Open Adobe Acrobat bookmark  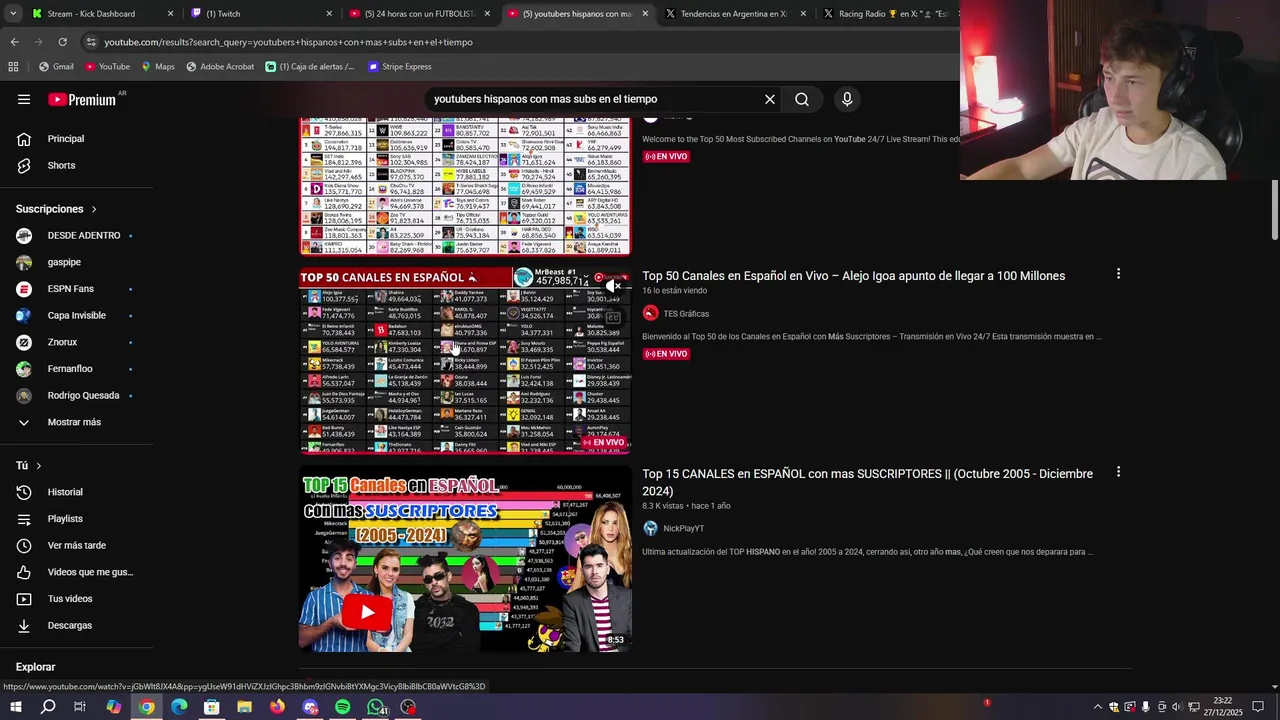[219, 67]
